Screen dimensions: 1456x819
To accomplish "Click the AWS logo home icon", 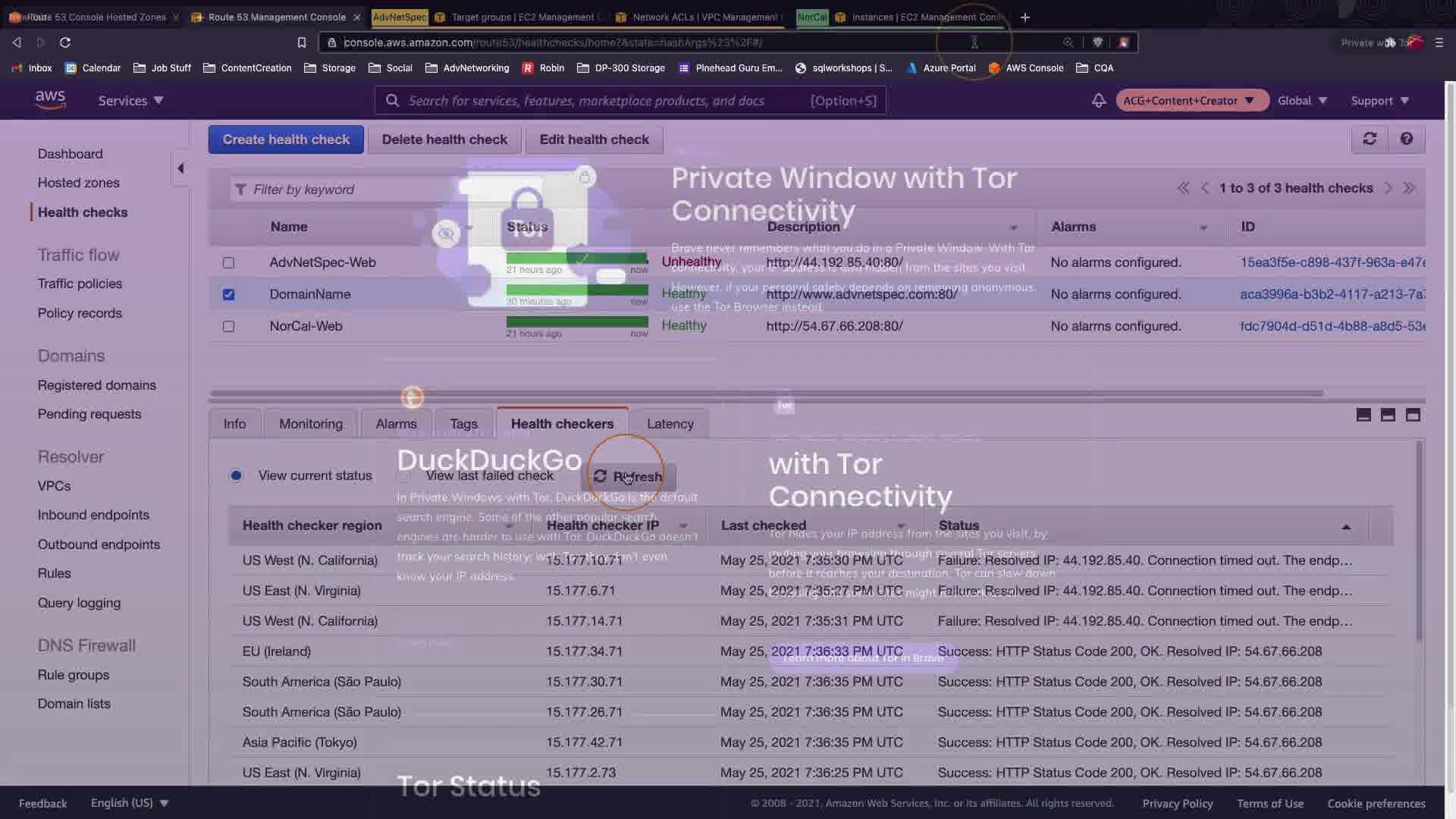I will [50, 100].
